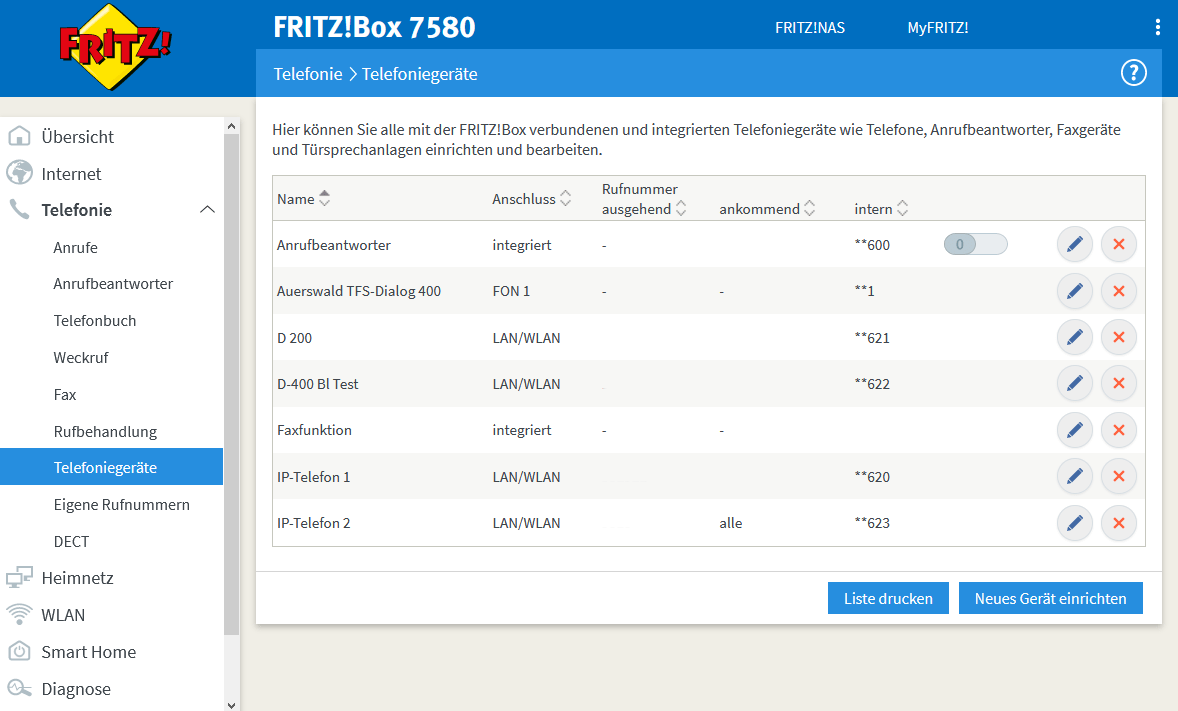This screenshot has width=1178, height=711.
Task: Edit the D 200 device
Action: pyautogui.click(x=1075, y=337)
